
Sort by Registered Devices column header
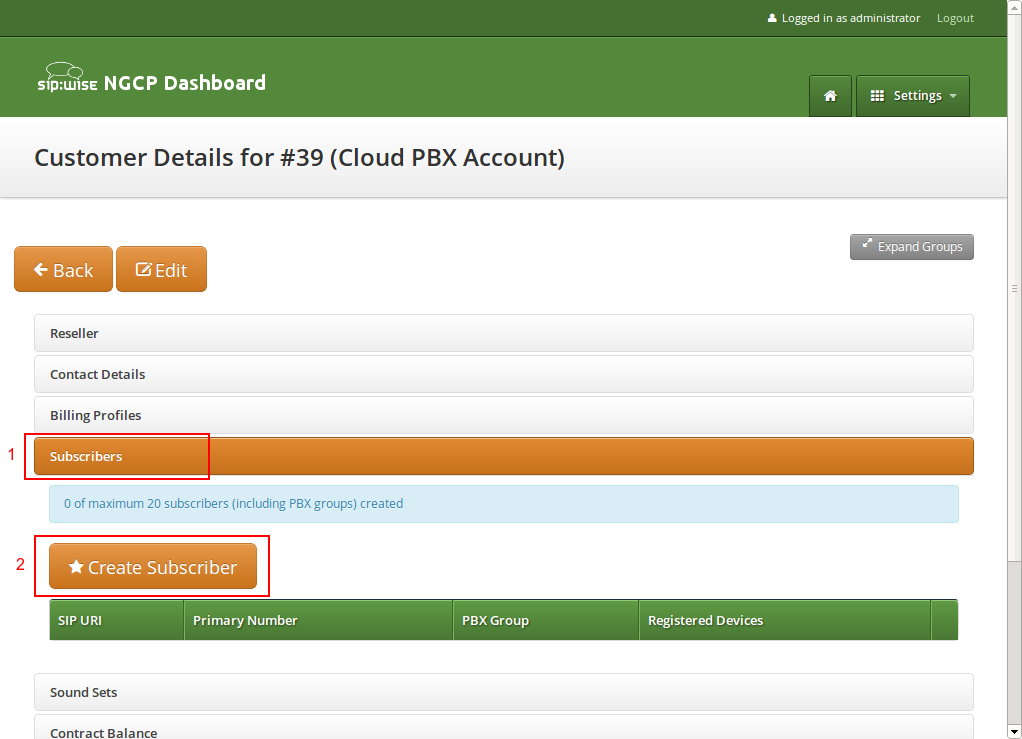click(x=784, y=620)
